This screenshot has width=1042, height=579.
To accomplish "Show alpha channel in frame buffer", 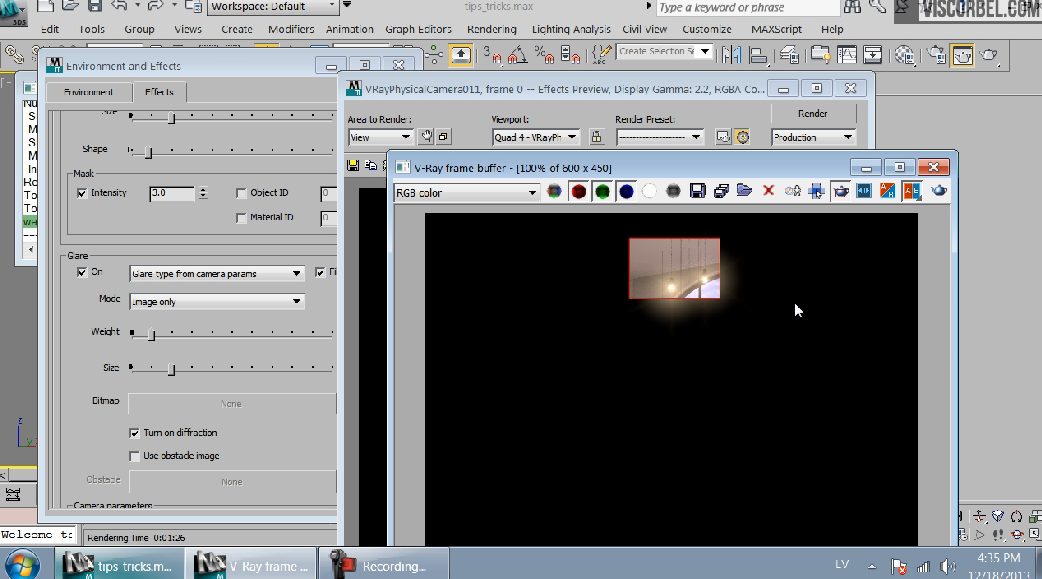I will point(649,192).
